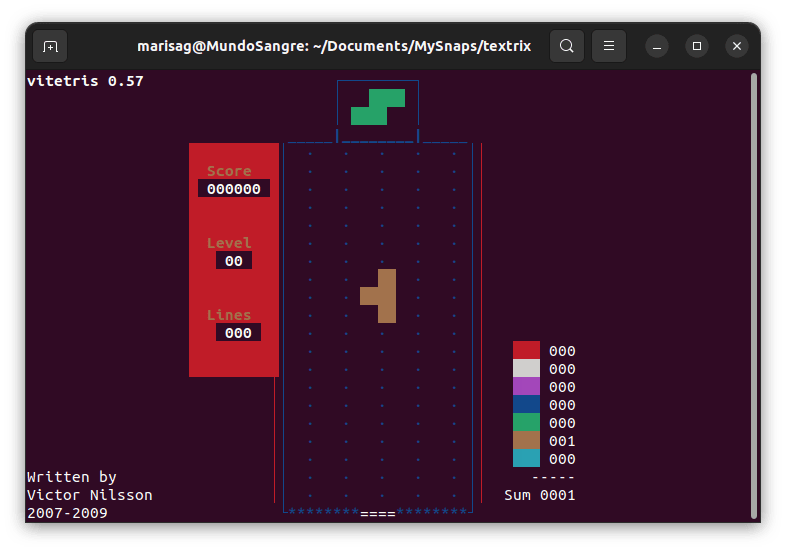Search the terminal output
The height and width of the screenshot is (551, 786).
(x=567, y=46)
